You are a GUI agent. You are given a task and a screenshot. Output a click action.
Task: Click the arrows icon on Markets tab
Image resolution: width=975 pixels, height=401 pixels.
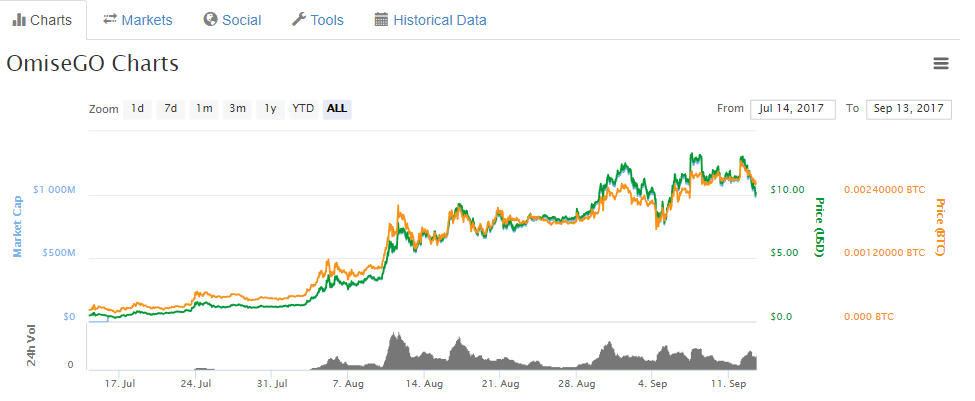pyautogui.click(x=110, y=20)
